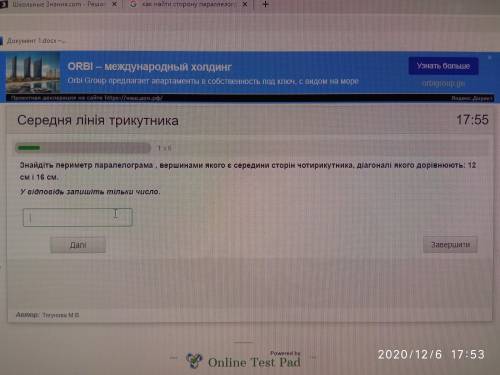
Task: Click the answer input field
Action: coord(78,217)
